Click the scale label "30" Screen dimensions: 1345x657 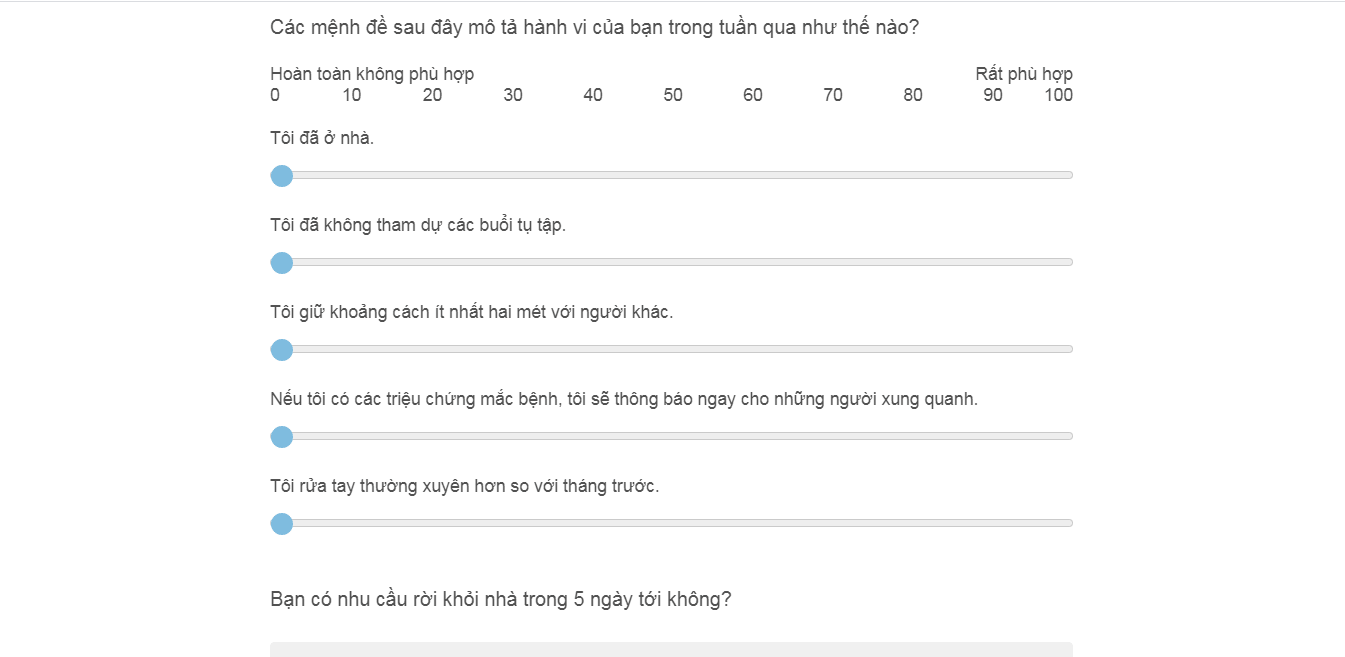pyautogui.click(x=513, y=95)
